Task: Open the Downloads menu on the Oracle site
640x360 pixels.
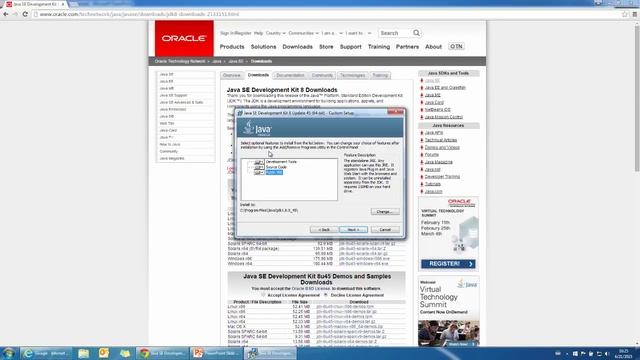Action: [298, 47]
